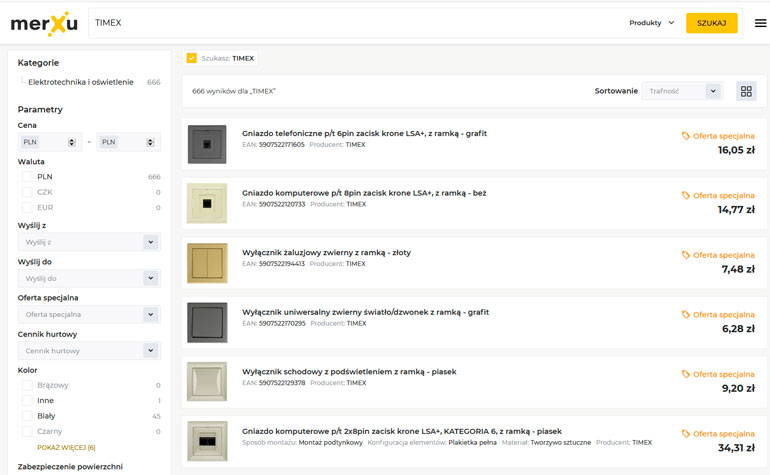The width and height of the screenshot is (770, 475).
Task: Click tag icon for 34,31 zł offer
Action: (x=686, y=434)
